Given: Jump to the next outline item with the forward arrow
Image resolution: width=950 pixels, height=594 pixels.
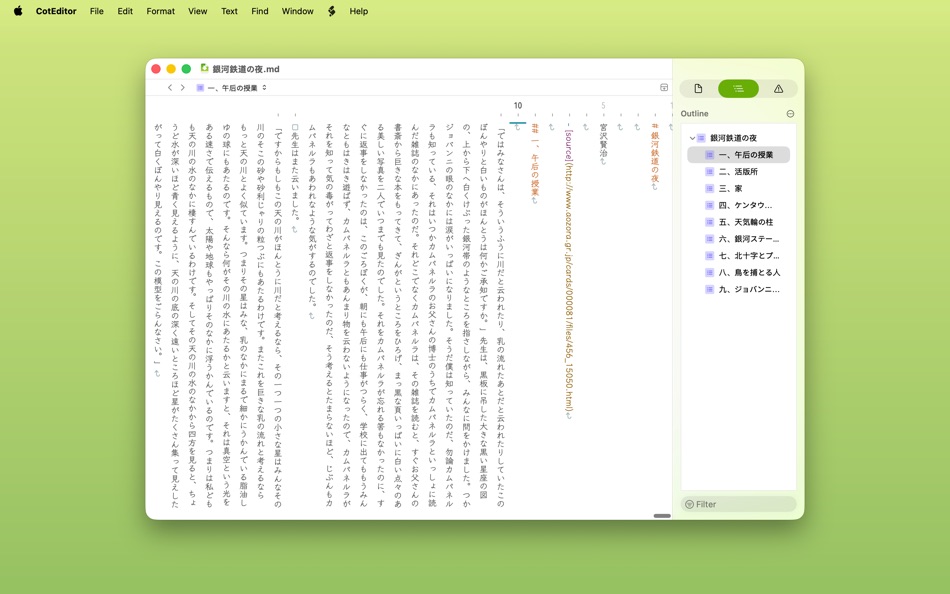Looking at the screenshot, I should pos(182,88).
